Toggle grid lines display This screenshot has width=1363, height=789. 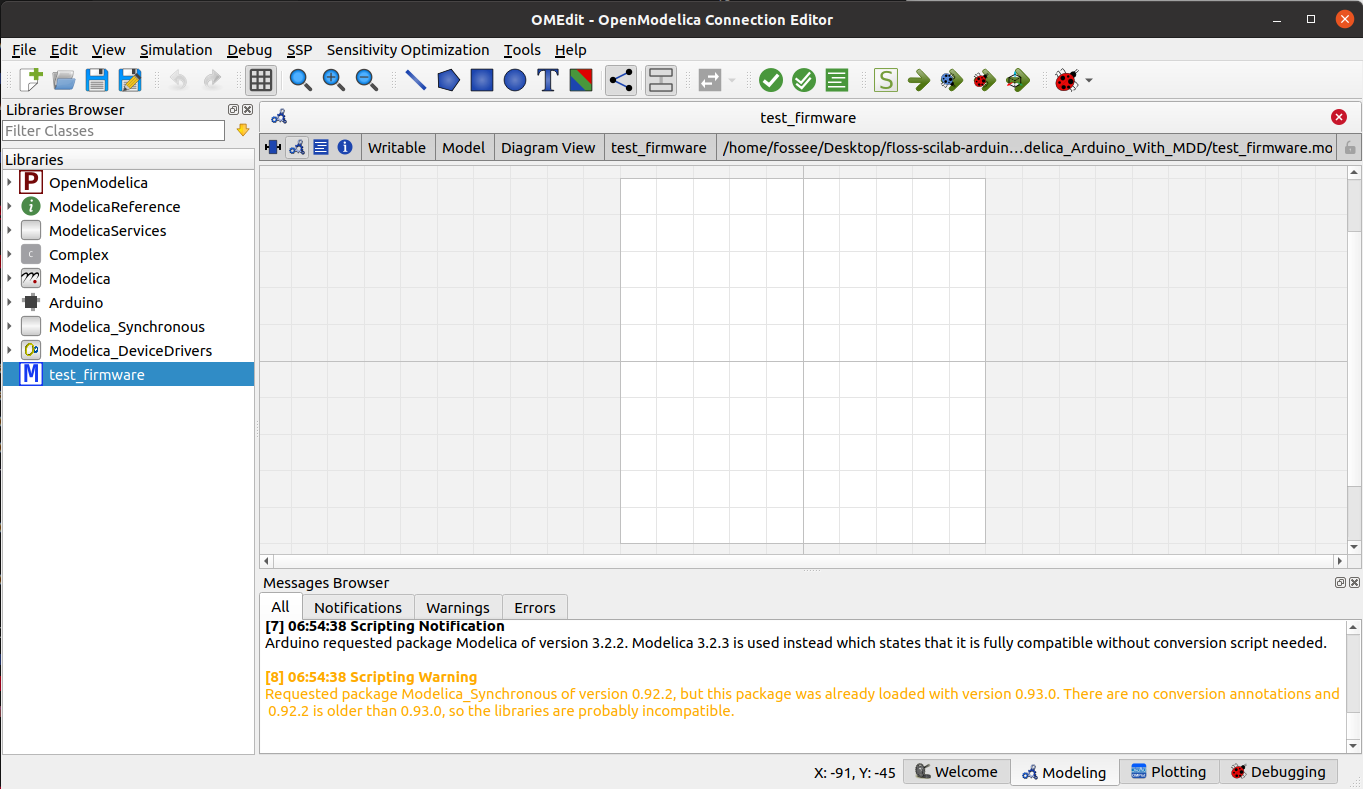click(x=261, y=80)
